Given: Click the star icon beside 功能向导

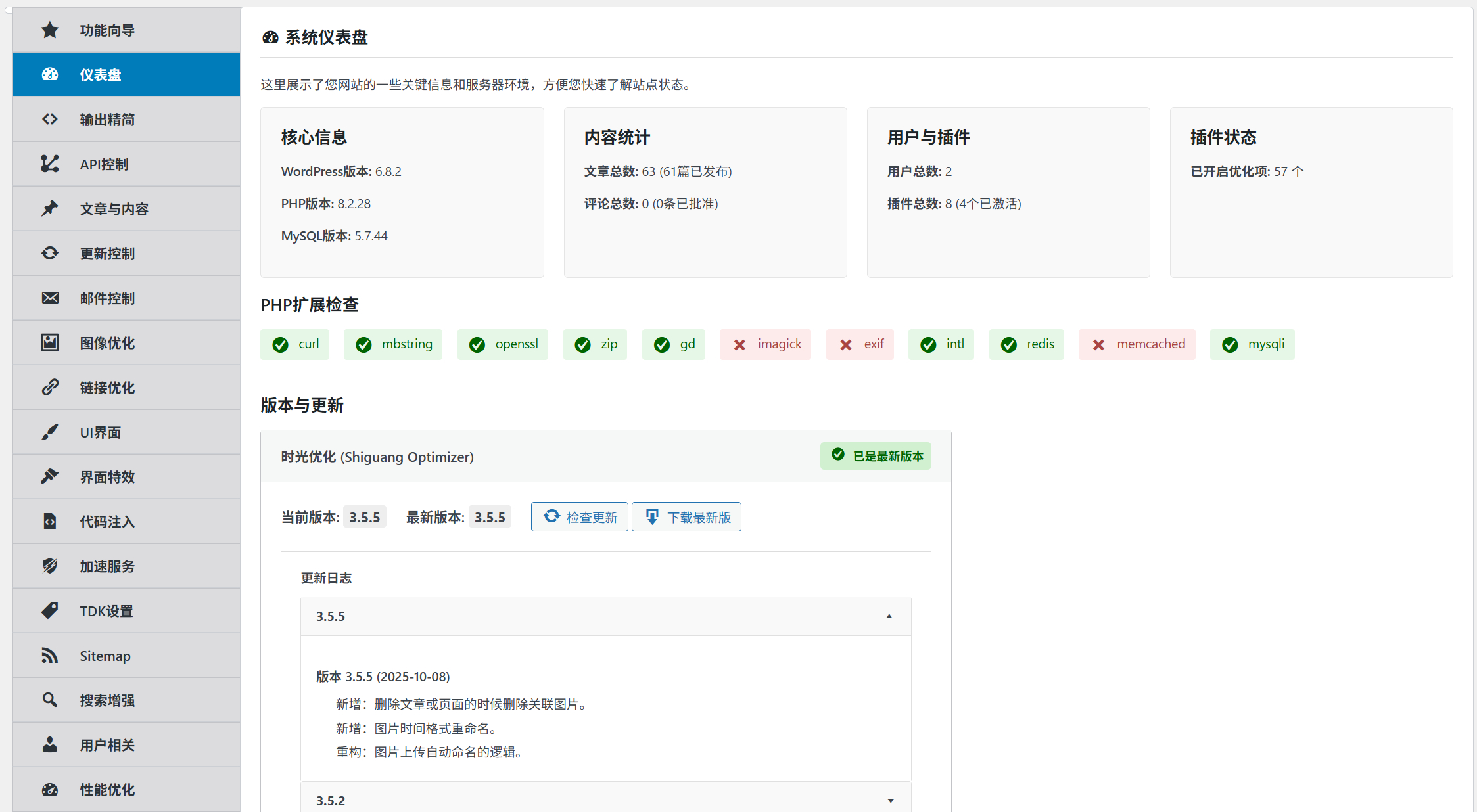Looking at the screenshot, I should (x=50, y=30).
